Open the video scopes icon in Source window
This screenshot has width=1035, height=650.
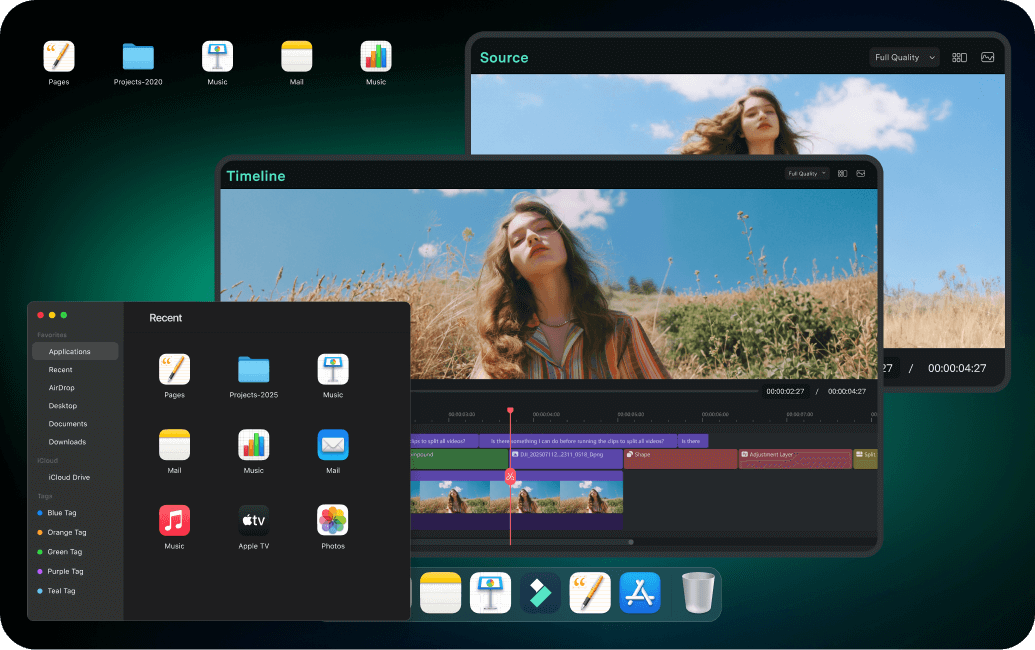pos(987,57)
